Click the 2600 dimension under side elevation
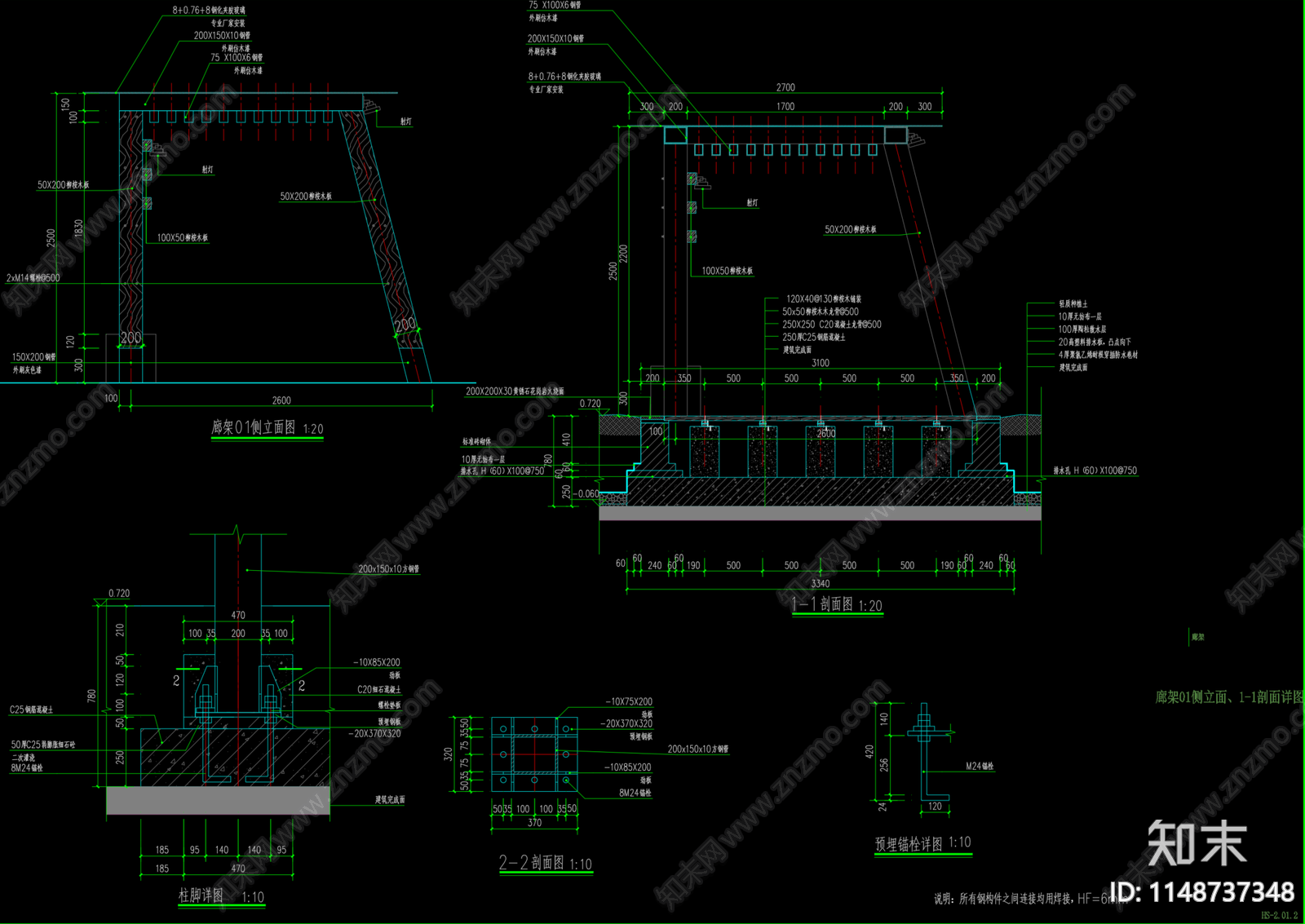This screenshot has width=1305, height=924. click(281, 400)
